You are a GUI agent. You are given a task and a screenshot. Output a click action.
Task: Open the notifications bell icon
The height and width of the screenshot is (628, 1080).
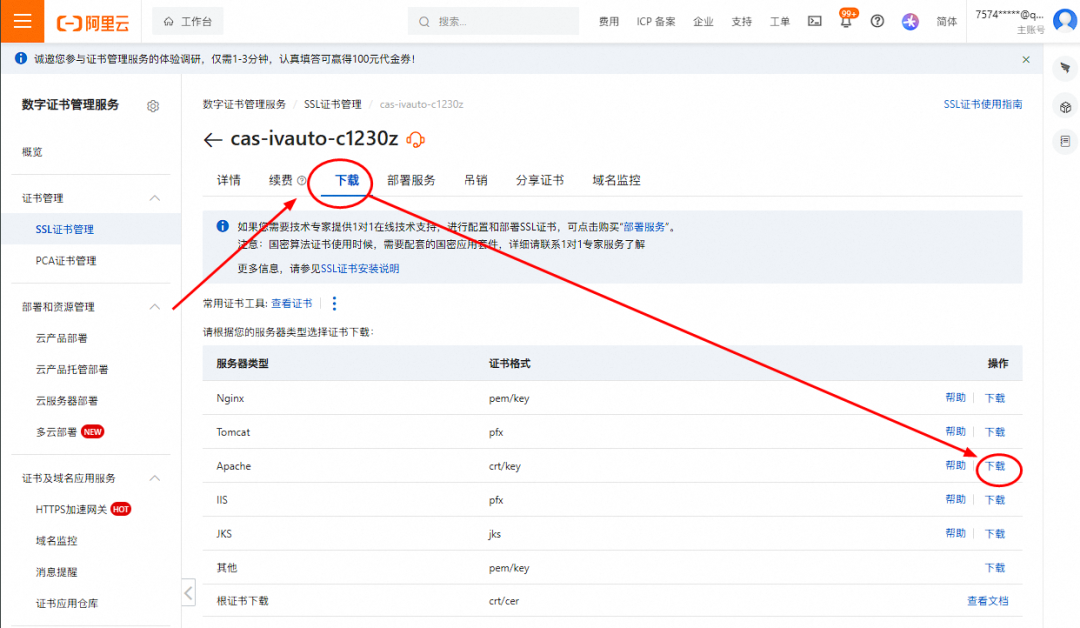point(846,21)
